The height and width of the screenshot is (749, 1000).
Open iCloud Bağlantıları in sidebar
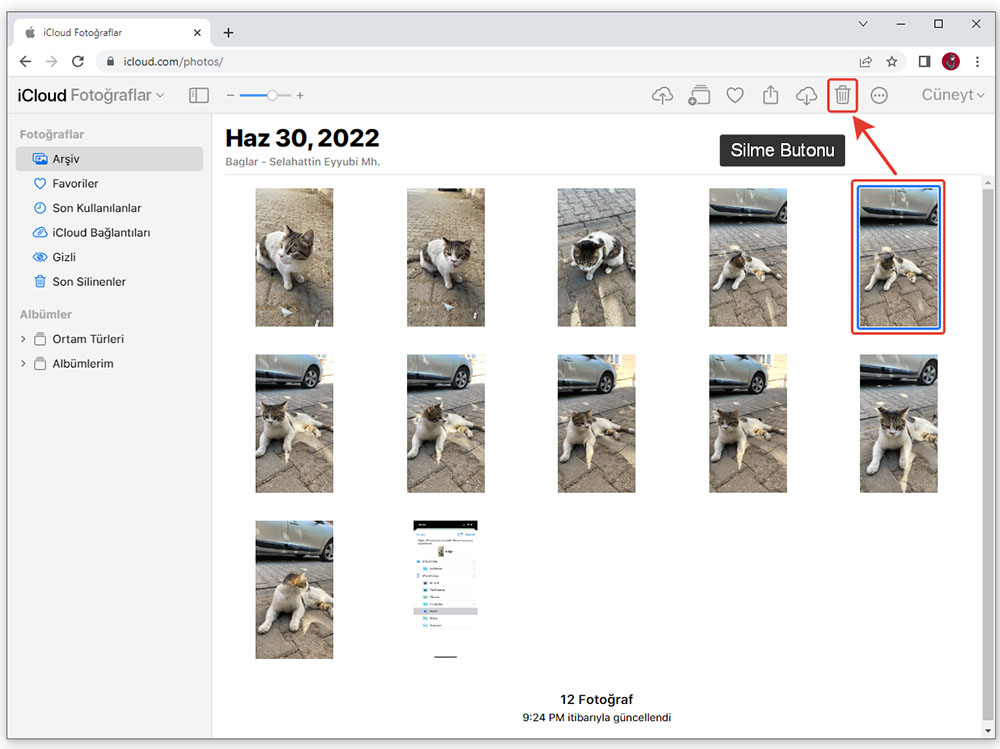(x=101, y=233)
